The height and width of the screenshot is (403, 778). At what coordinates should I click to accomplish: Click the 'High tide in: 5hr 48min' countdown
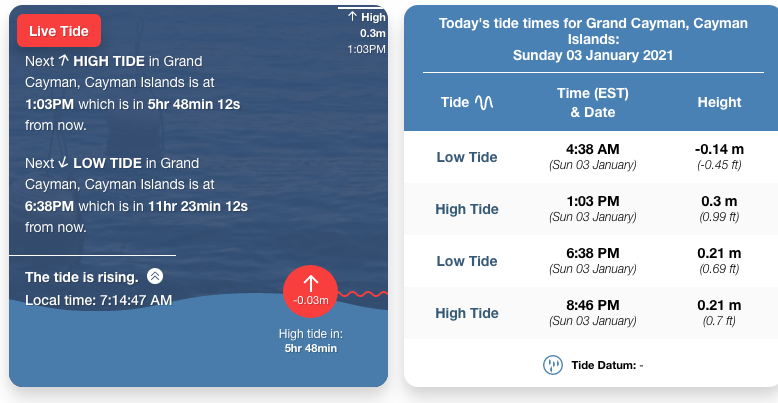coord(311,341)
